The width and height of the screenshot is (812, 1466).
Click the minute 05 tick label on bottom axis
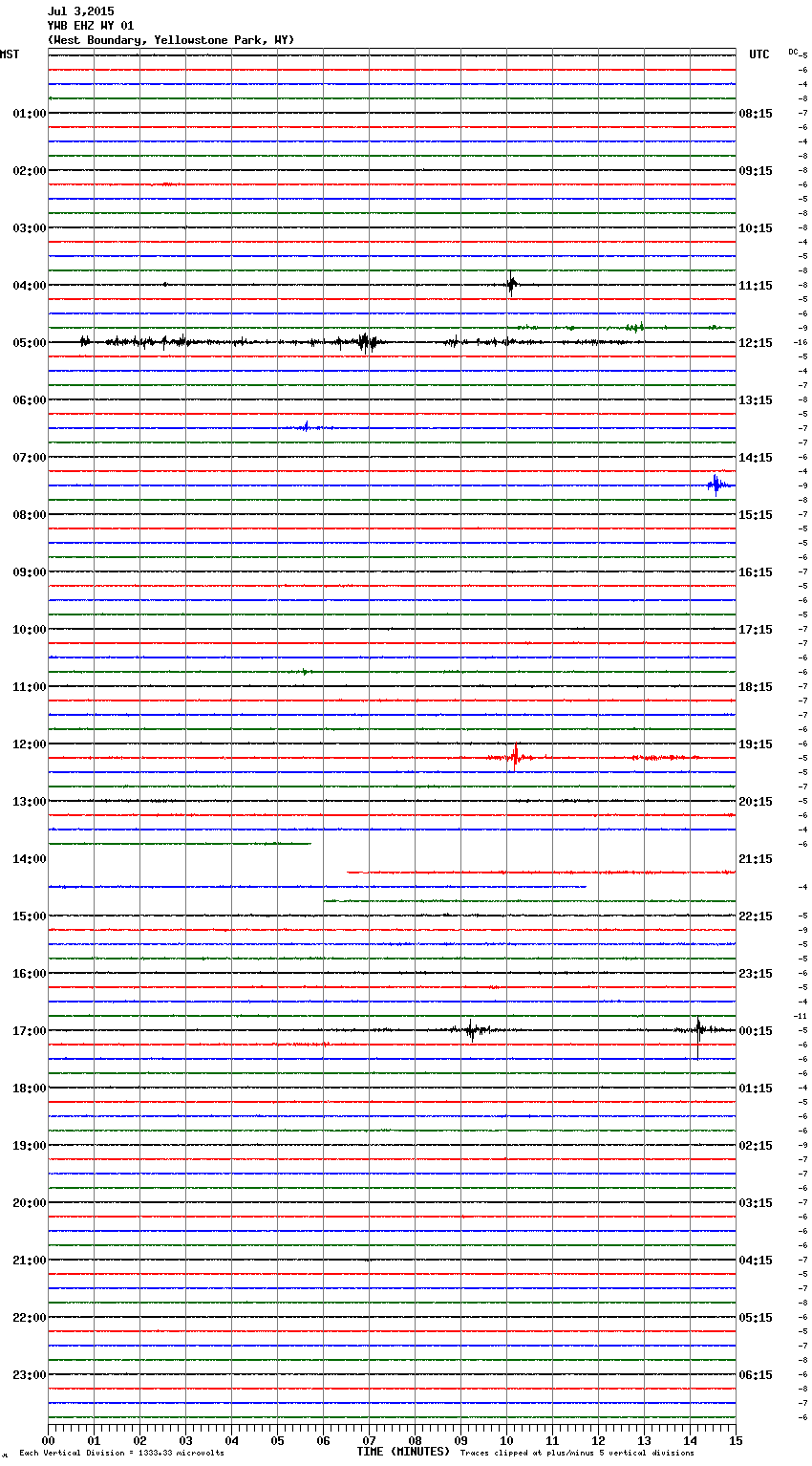[277, 1440]
